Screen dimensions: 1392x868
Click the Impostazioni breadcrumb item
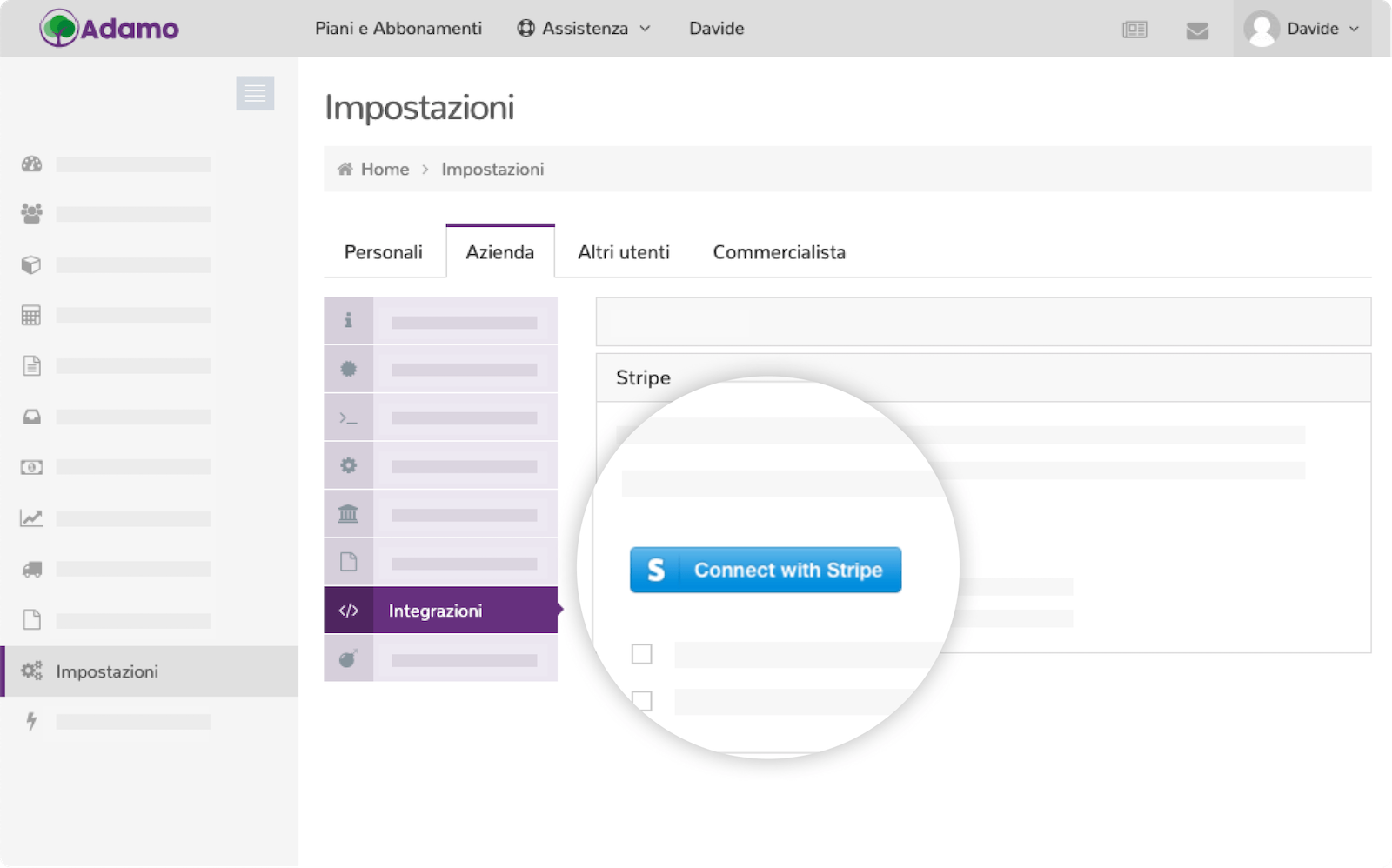[492, 170]
